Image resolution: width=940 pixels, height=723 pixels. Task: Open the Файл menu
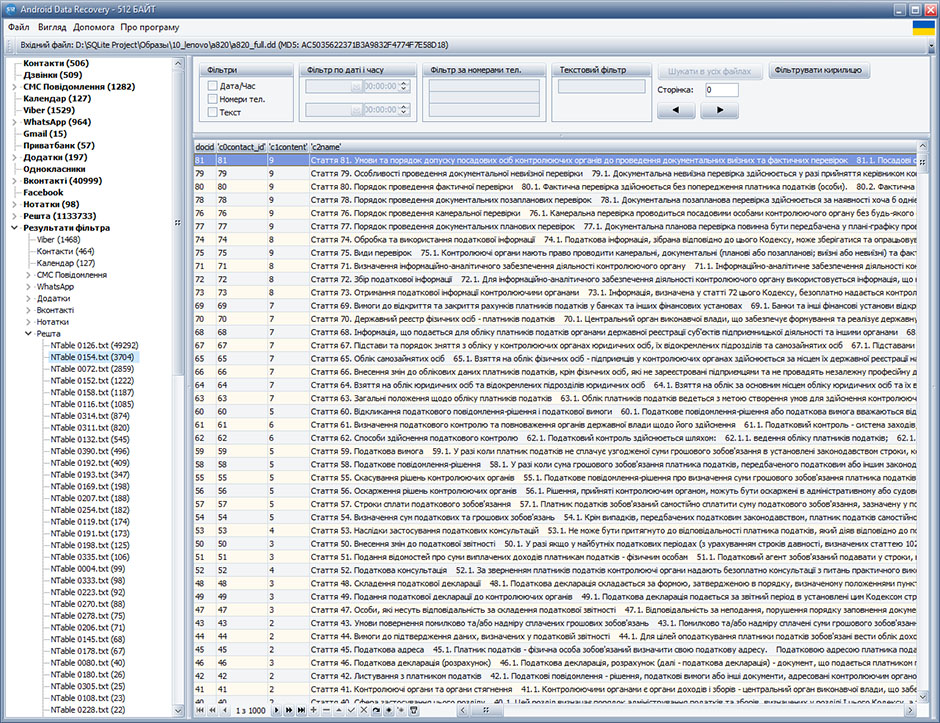(18, 27)
